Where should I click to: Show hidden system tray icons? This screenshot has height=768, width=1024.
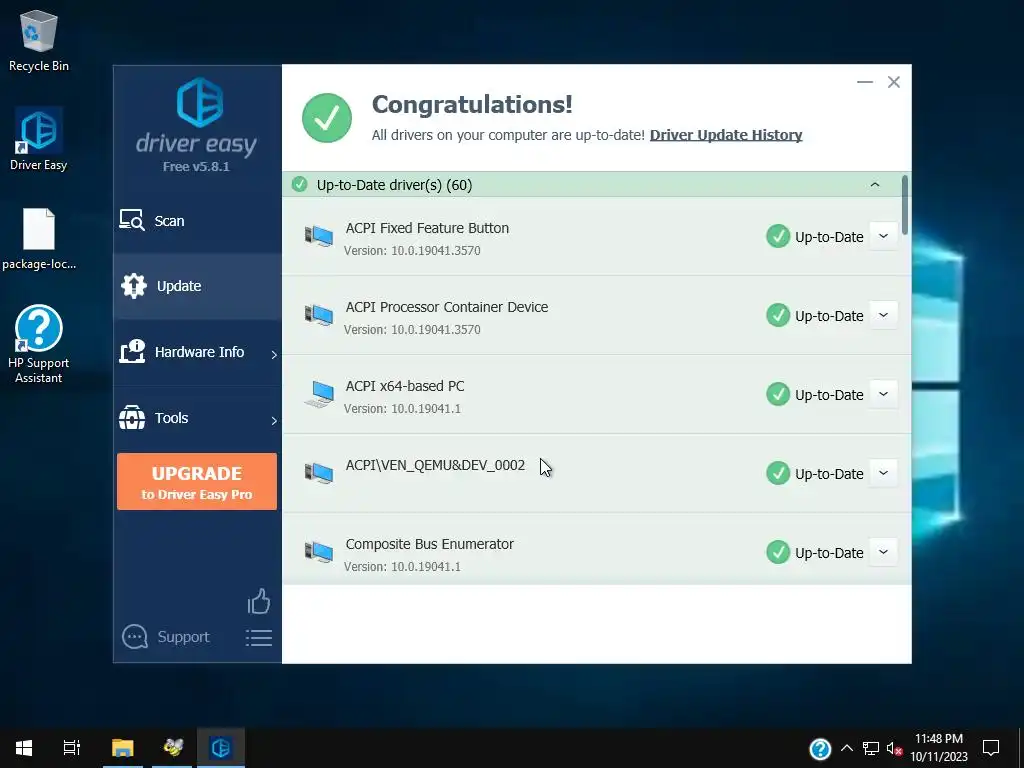pos(846,748)
